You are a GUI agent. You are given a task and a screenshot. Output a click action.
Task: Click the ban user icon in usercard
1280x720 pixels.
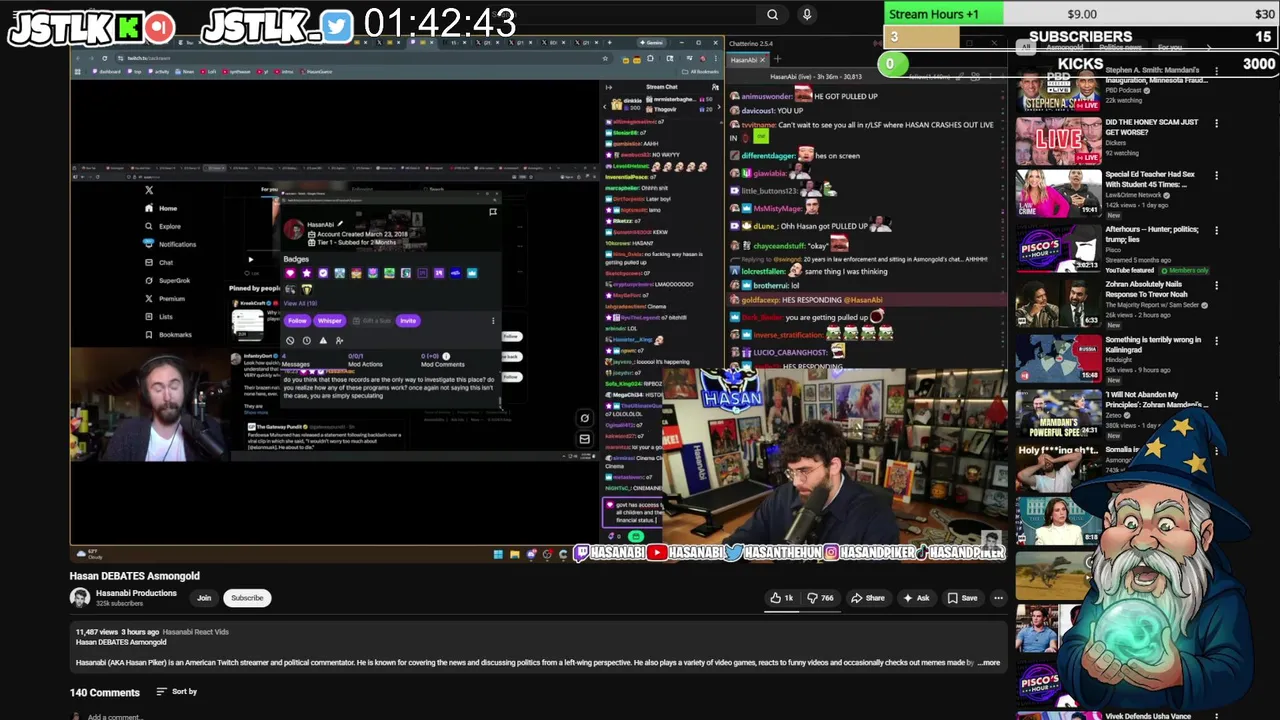290,340
